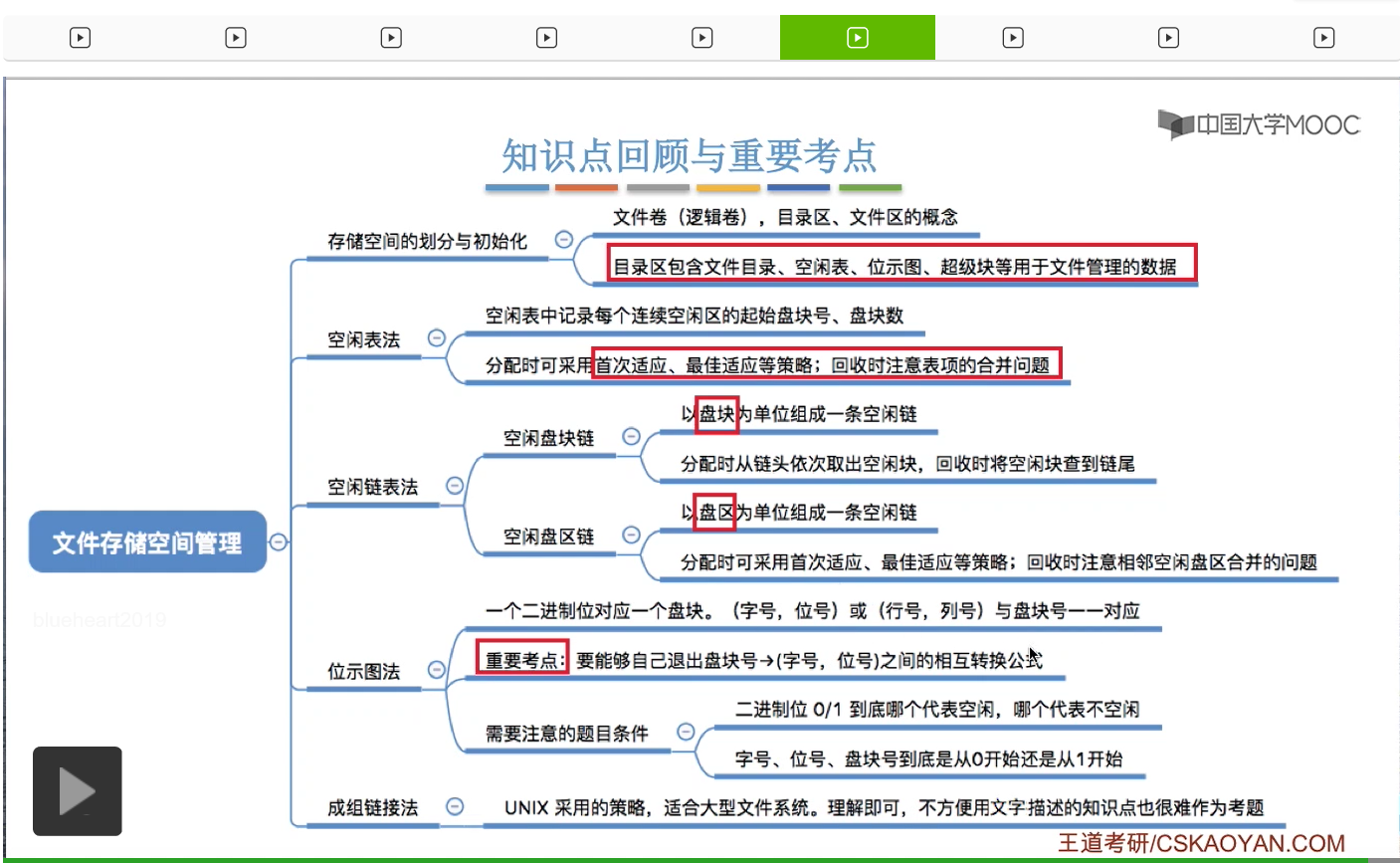
Task: Collapse the 空闲表法 branch toggle
Action: pos(436,338)
